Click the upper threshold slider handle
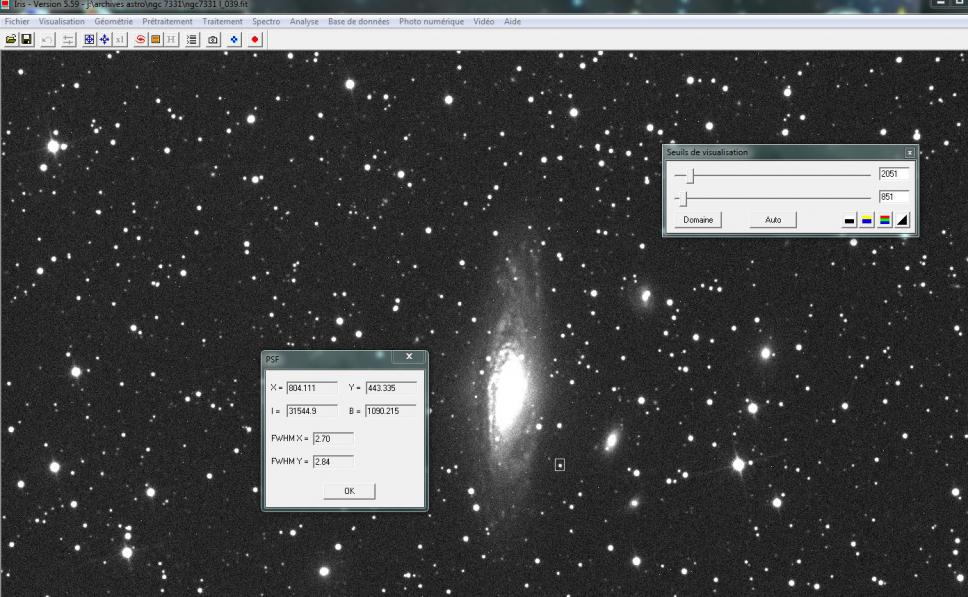Viewport: 968px width, 597px height. (691, 176)
